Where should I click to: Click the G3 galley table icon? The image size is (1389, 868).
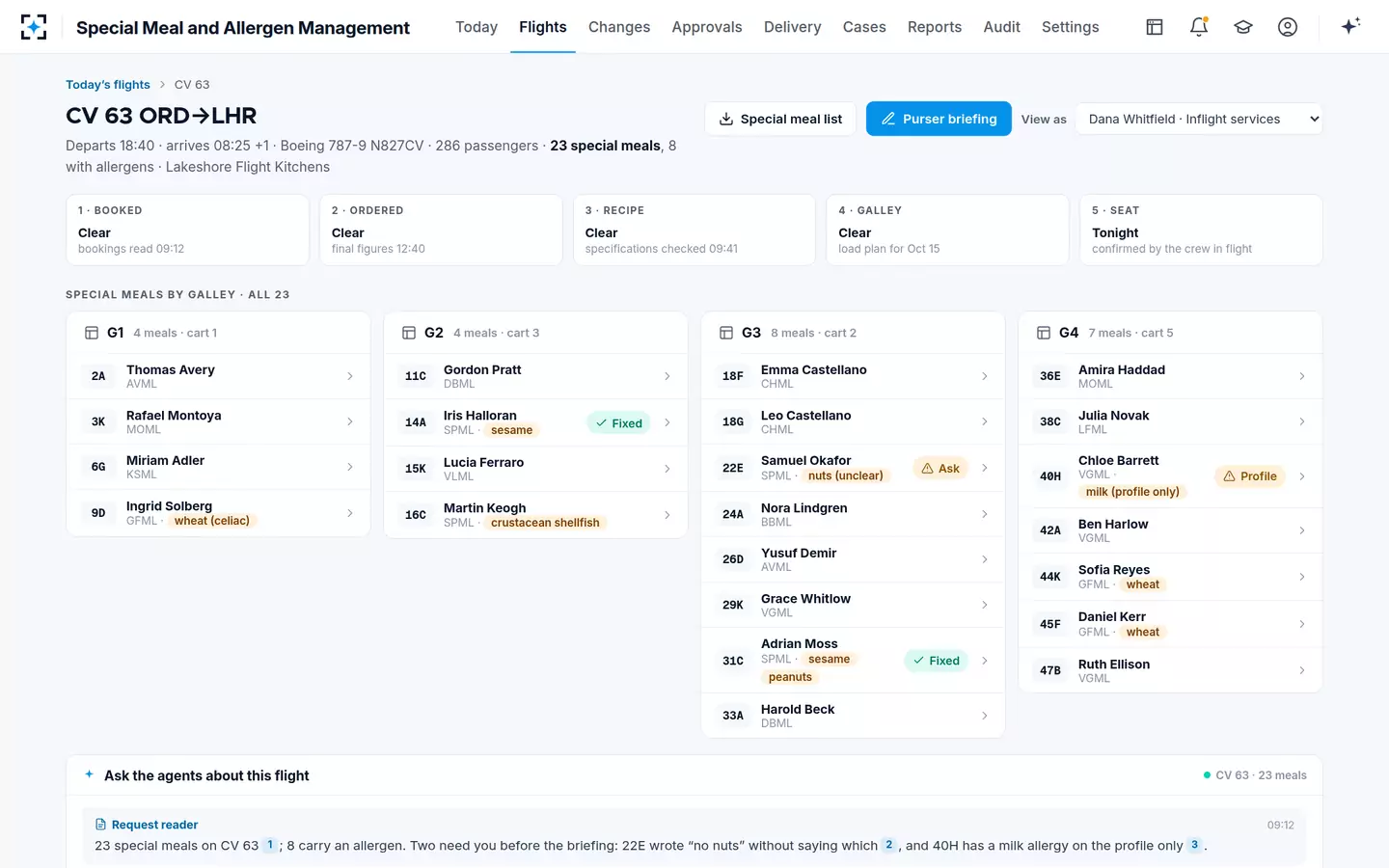(726, 333)
